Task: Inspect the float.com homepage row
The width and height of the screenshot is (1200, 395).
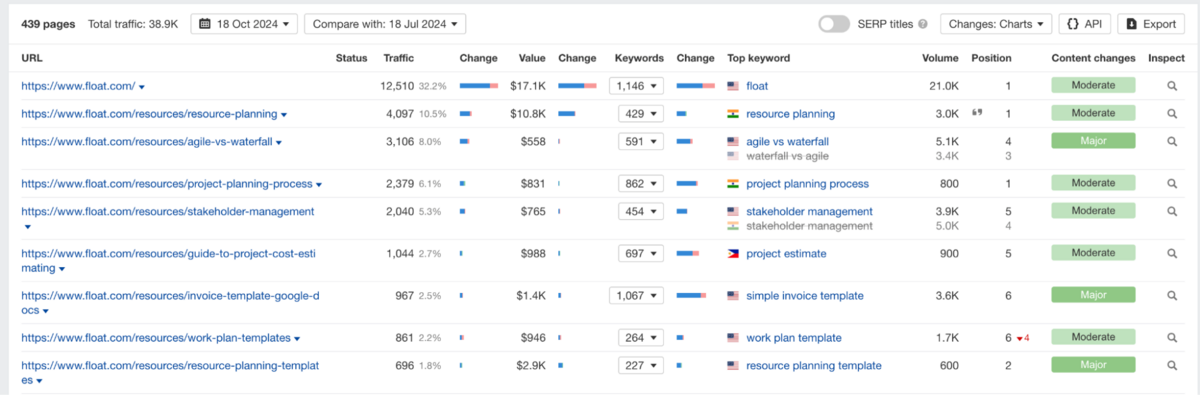Action: [x=1173, y=86]
